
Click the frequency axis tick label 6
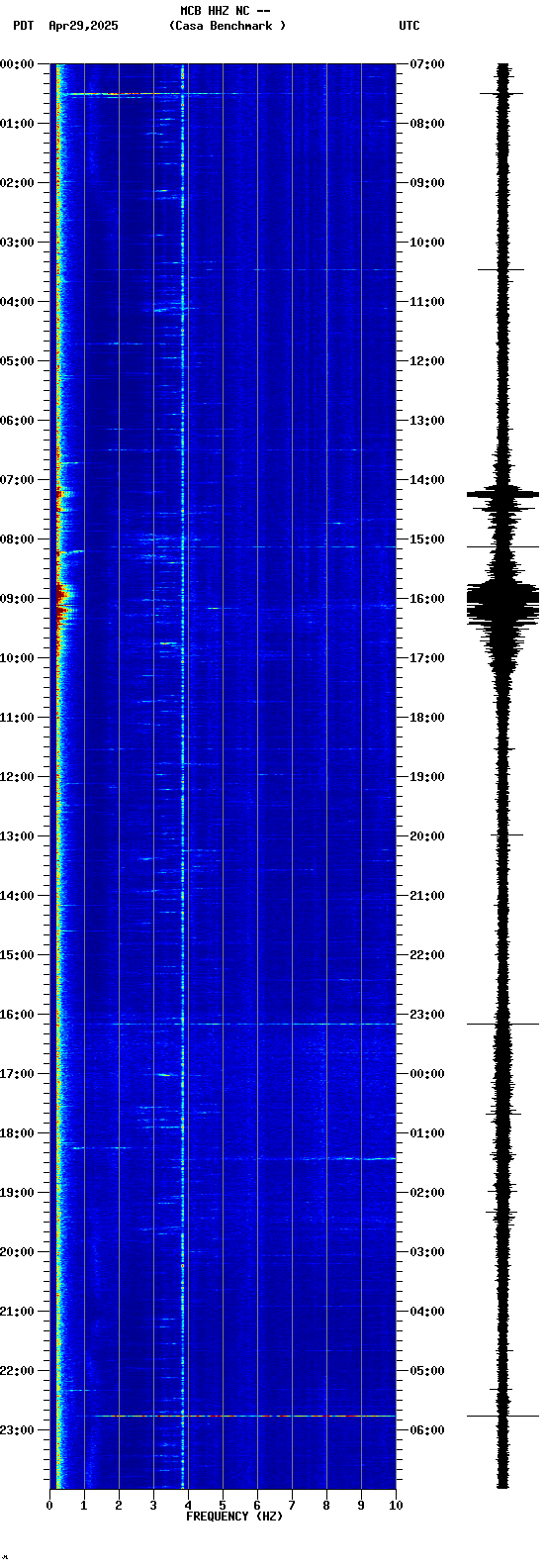[257, 1506]
